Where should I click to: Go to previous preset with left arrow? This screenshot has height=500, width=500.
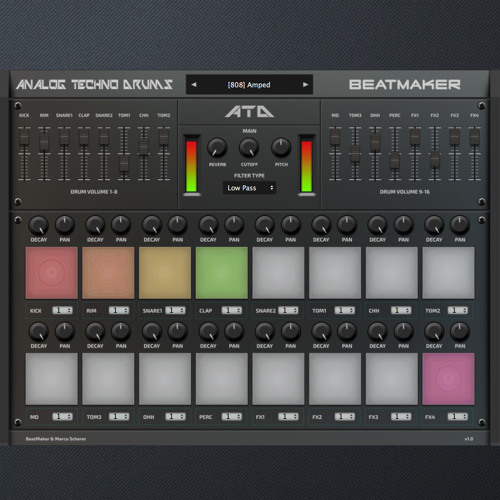point(194,85)
